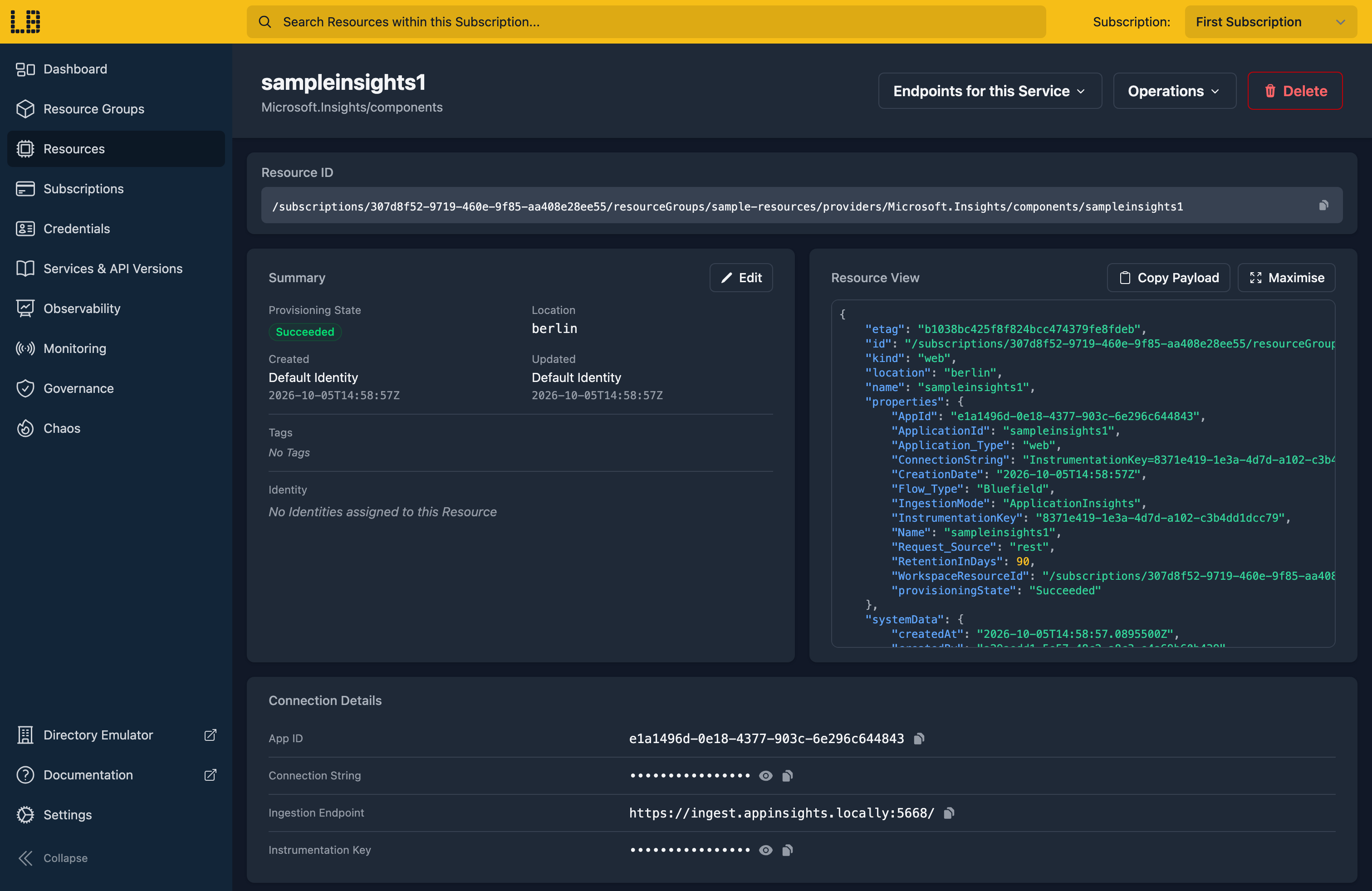Image resolution: width=1372 pixels, height=891 pixels.
Task: Open the First Subscription dropdown
Action: [1270, 22]
